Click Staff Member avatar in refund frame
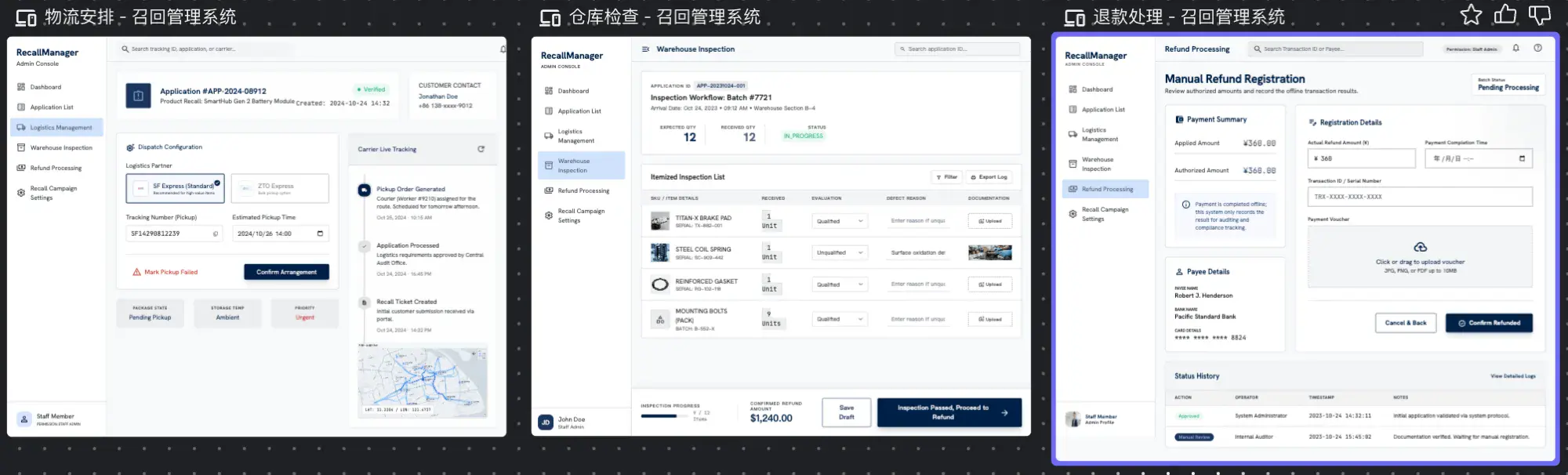The image size is (1568, 475). (x=1073, y=419)
